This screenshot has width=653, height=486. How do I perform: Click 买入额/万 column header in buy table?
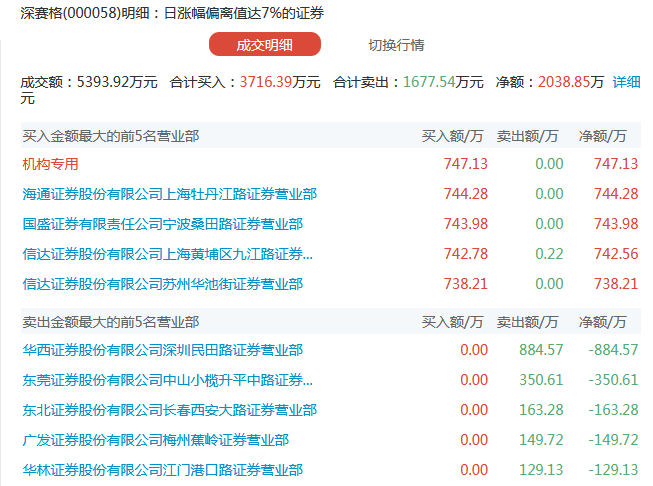[452, 136]
